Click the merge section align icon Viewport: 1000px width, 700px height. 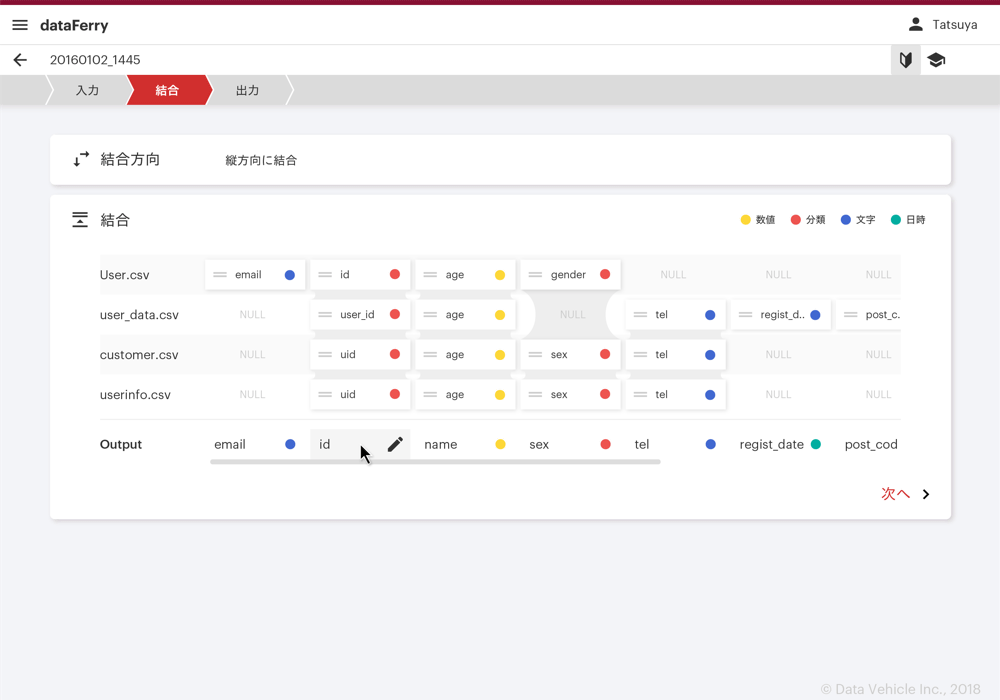coord(80,220)
